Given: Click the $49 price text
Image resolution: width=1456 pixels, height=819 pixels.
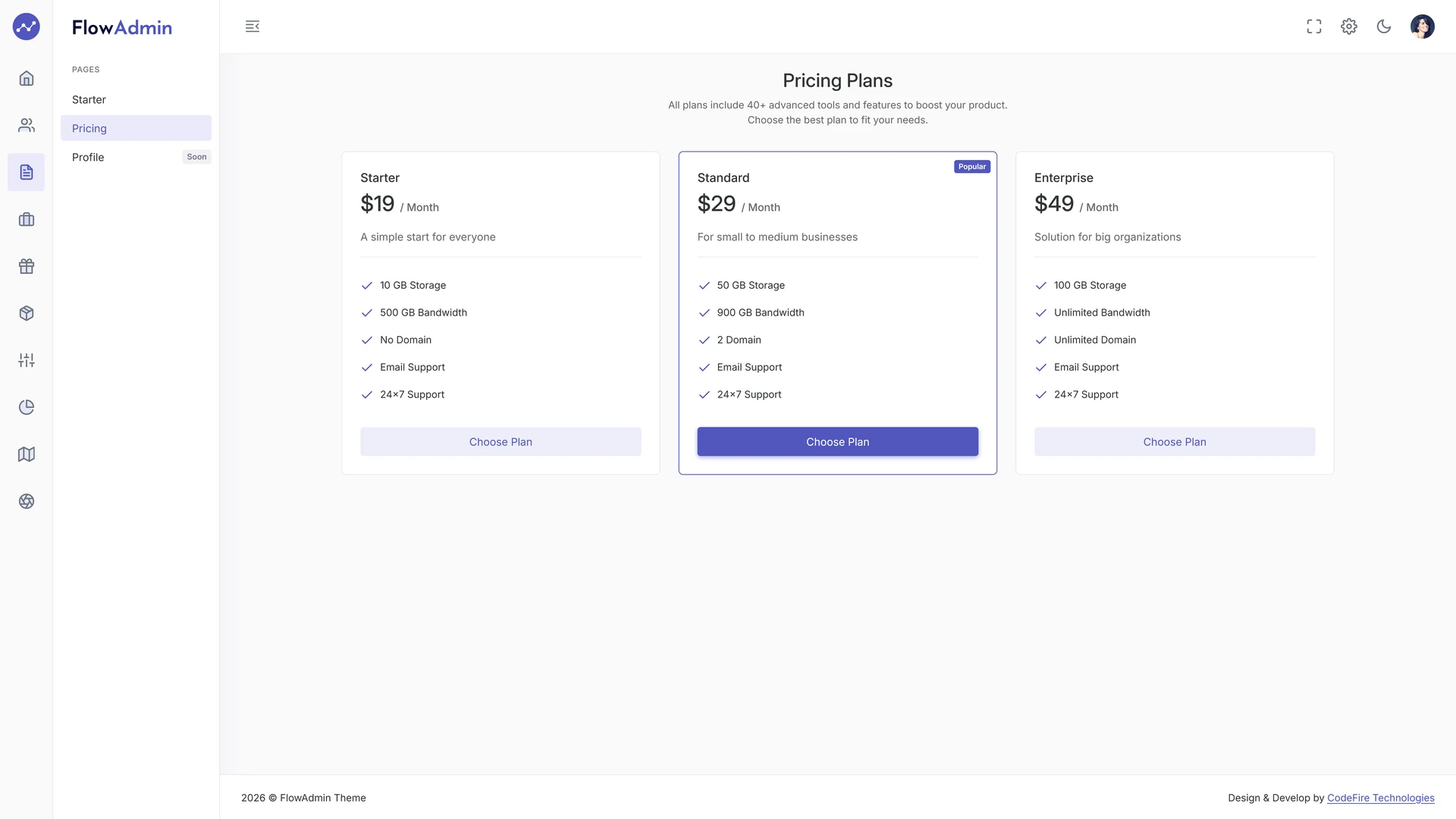Looking at the screenshot, I should (x=1054, y=204).
